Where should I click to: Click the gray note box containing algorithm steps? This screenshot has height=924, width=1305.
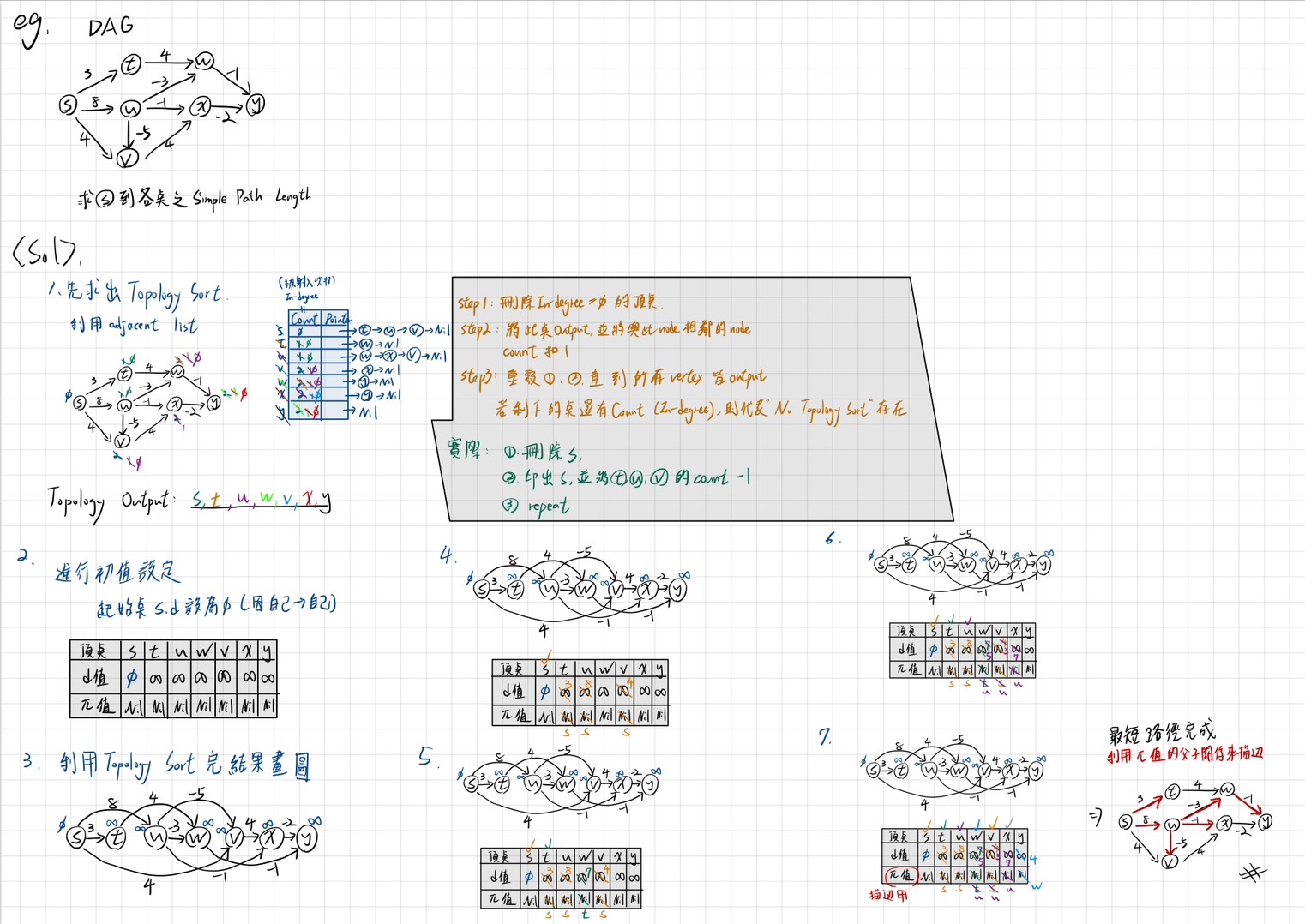(x=693, y=399)
